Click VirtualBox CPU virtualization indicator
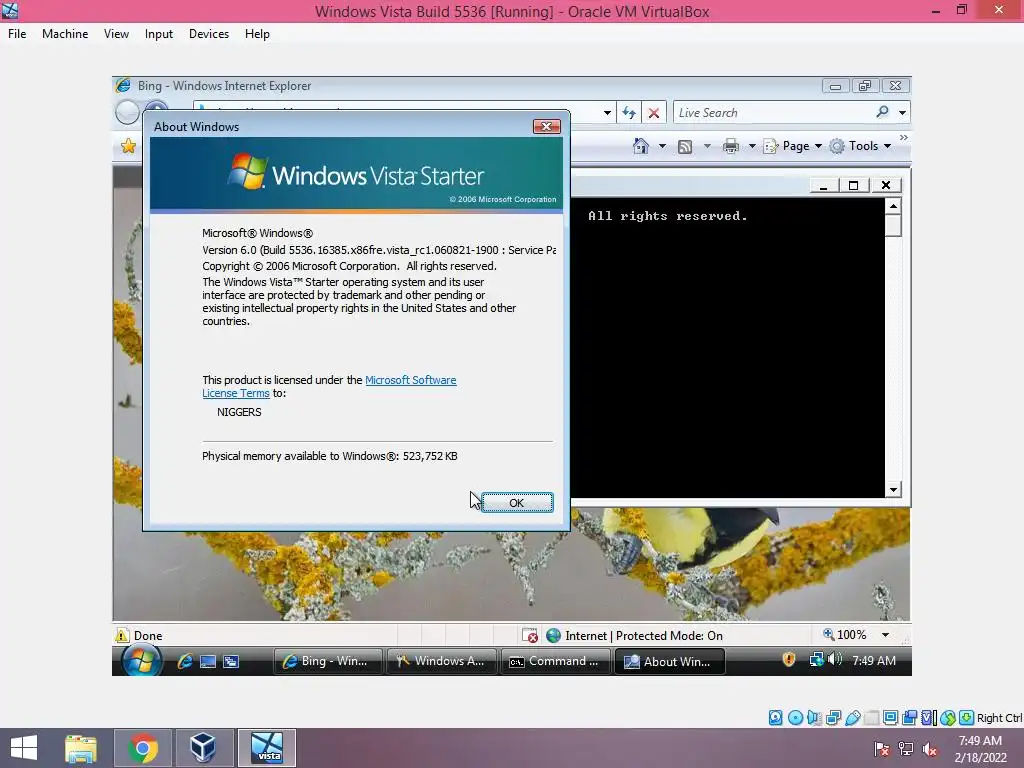1024x768 pixels. (x=929, y=718)
